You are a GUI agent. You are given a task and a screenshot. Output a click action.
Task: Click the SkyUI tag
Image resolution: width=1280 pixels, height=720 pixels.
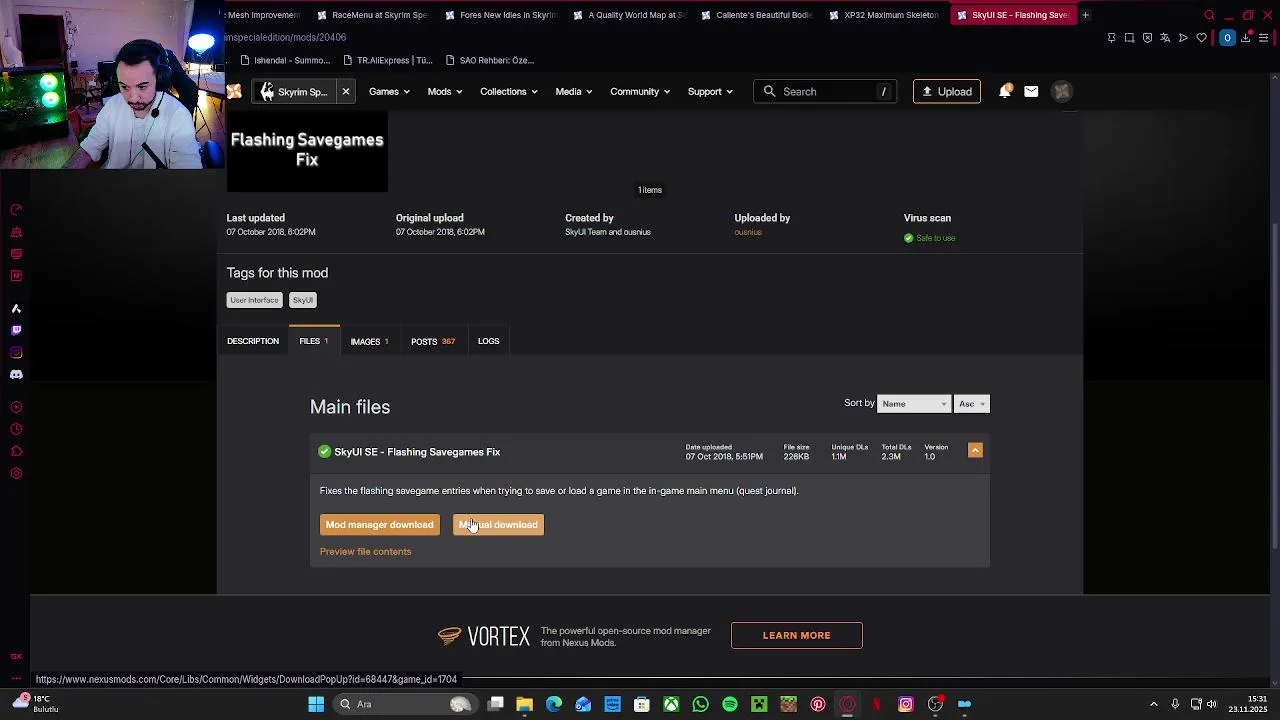[x=302, y=300]
